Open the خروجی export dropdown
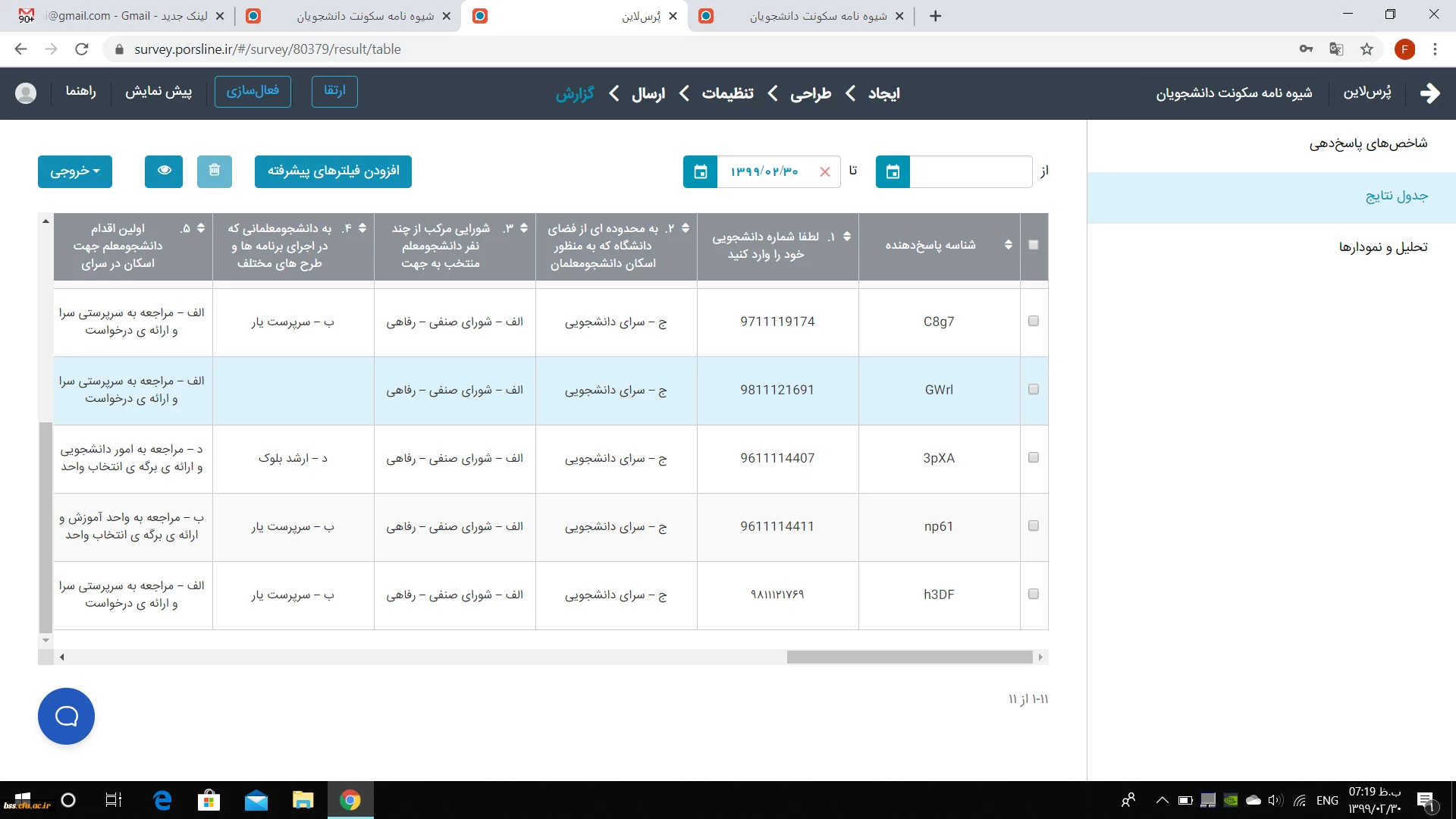This screenshot has width=1456, height=819. click(75, 171)
